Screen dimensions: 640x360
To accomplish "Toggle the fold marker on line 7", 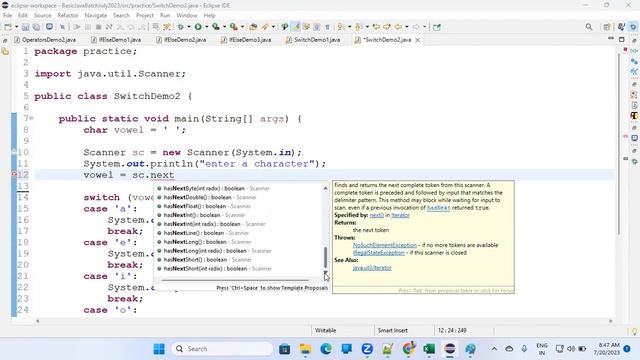I will click(x=31, y=118).
